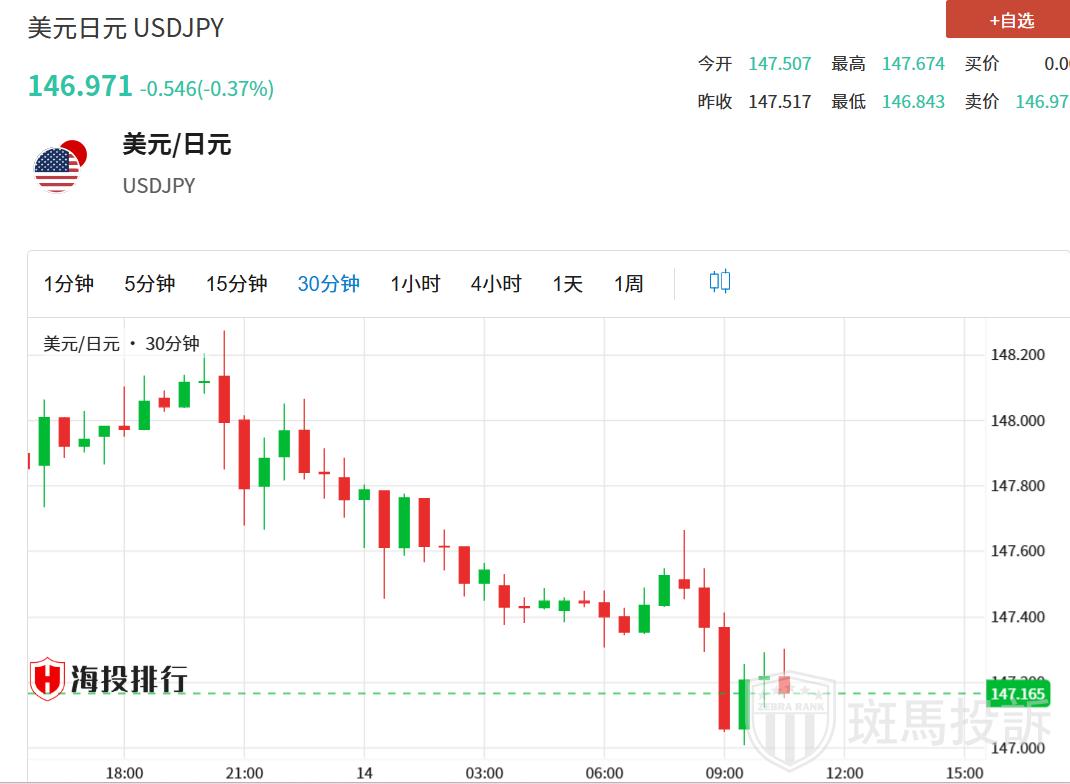Screen dimensions: 1070x784
Task: Change the chart to 4小时 interval
Action: pyautogui.click(x=496, y=284)
